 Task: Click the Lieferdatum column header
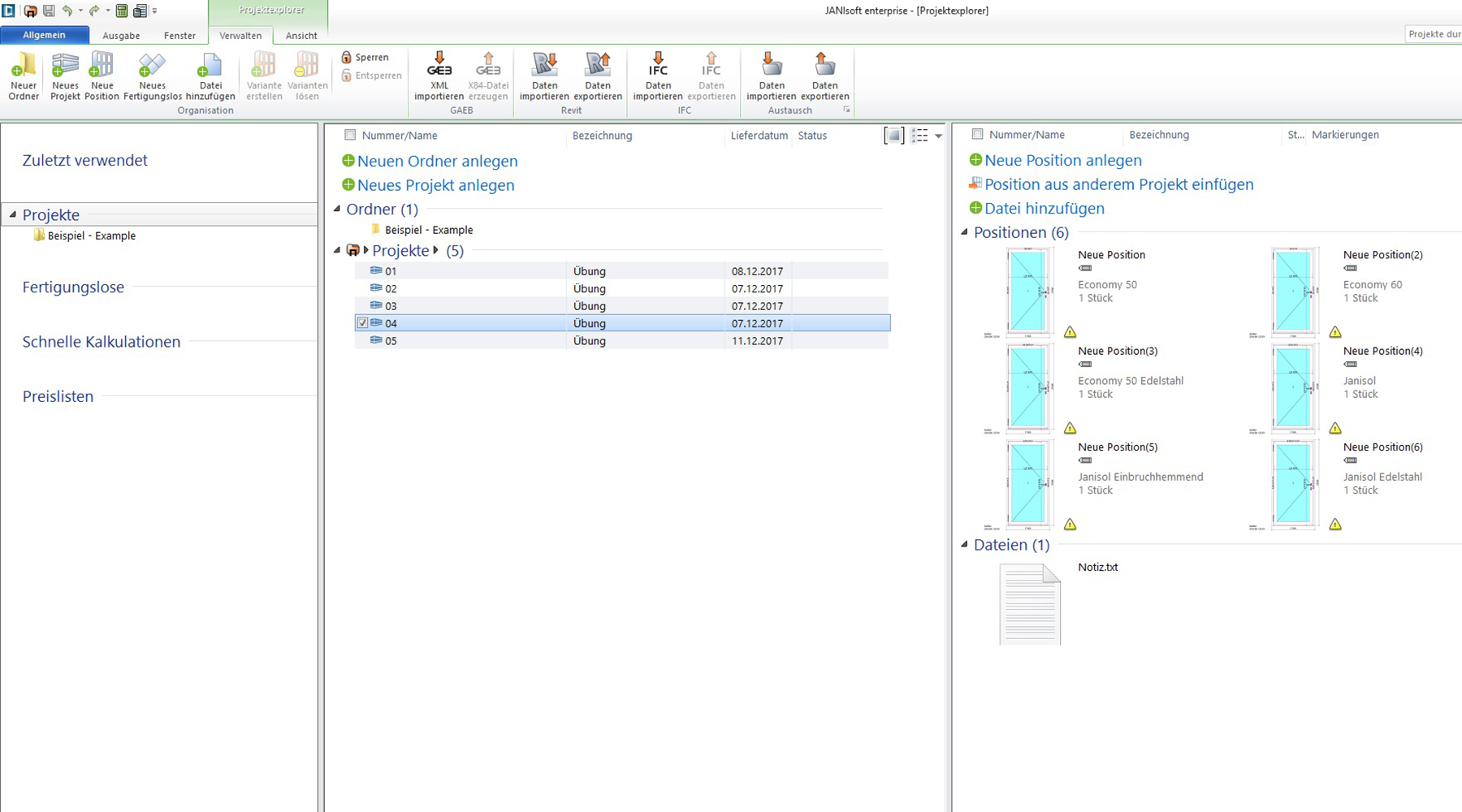[x=759, y=136]
